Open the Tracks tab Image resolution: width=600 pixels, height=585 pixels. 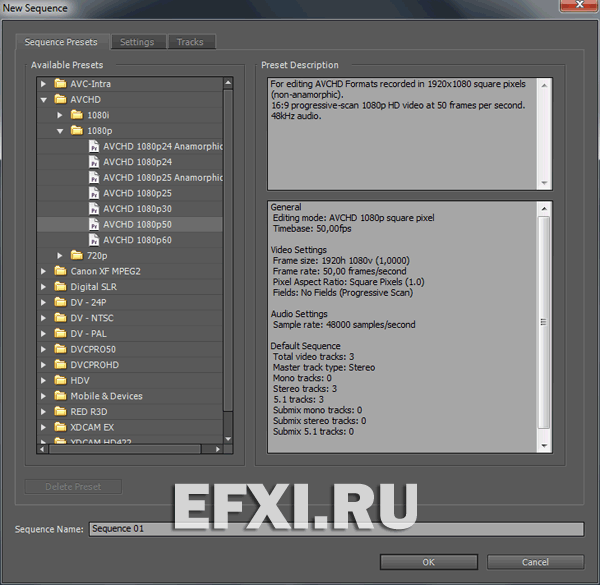[190, 42]
